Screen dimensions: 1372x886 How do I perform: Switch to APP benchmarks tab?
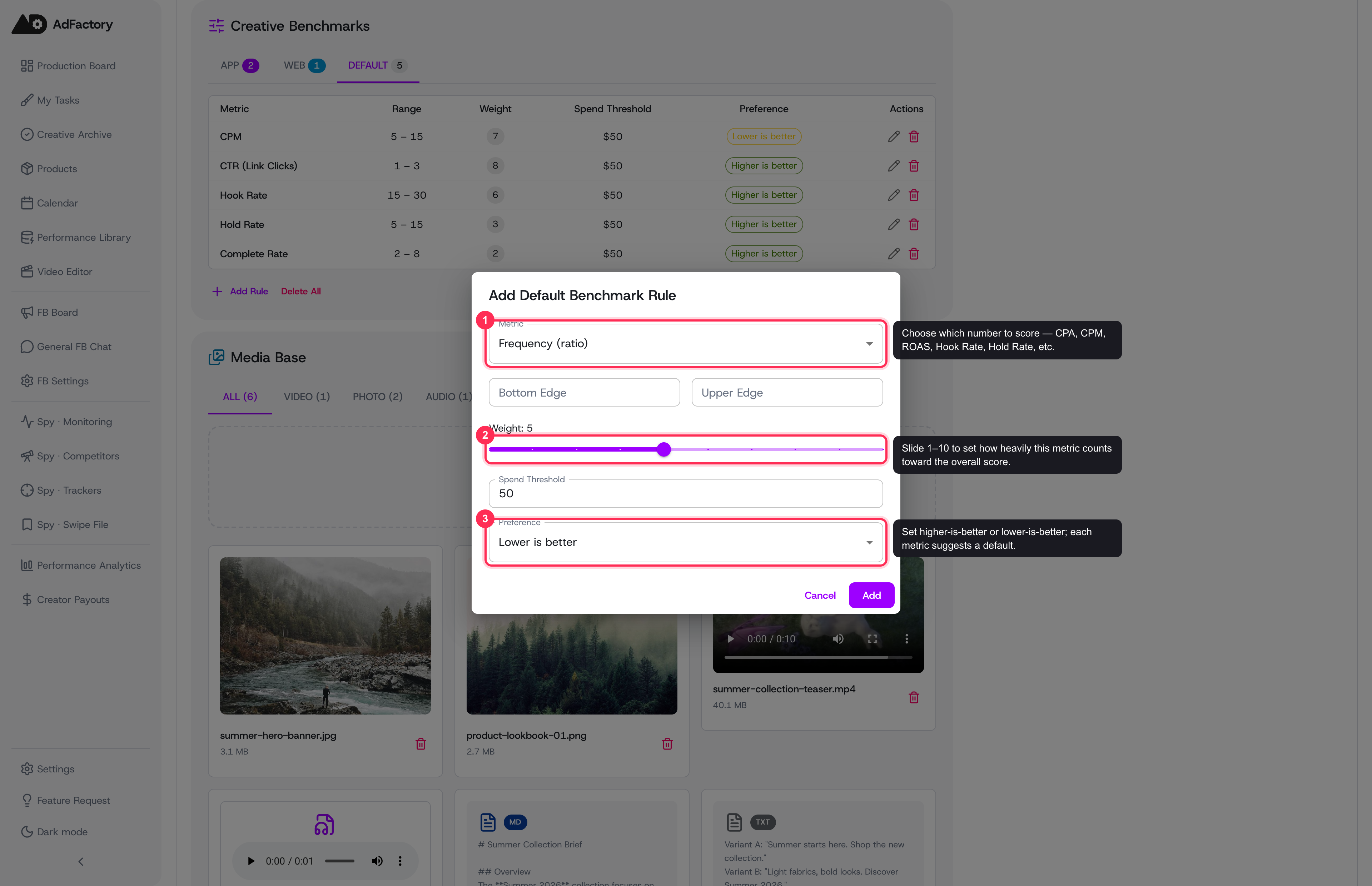point(239,66)
